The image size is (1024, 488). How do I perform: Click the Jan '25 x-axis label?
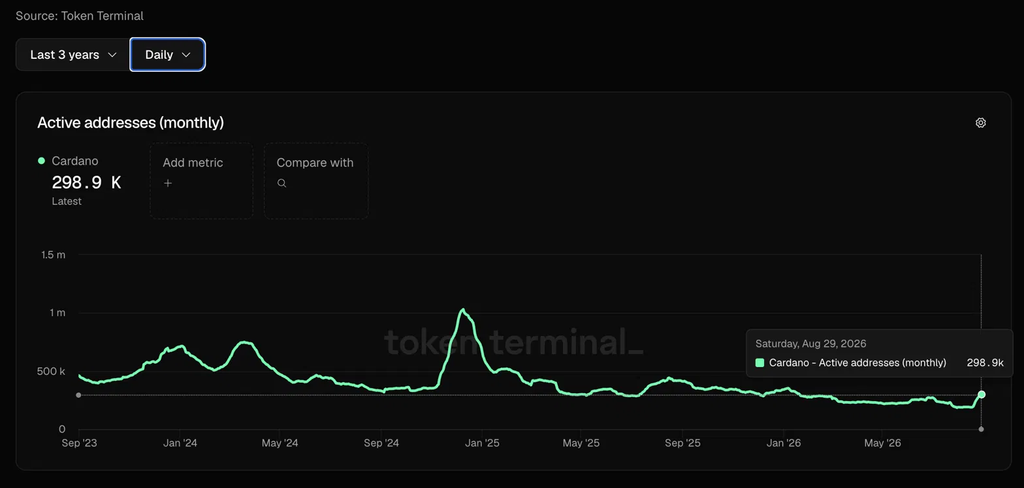pos(482,444)
